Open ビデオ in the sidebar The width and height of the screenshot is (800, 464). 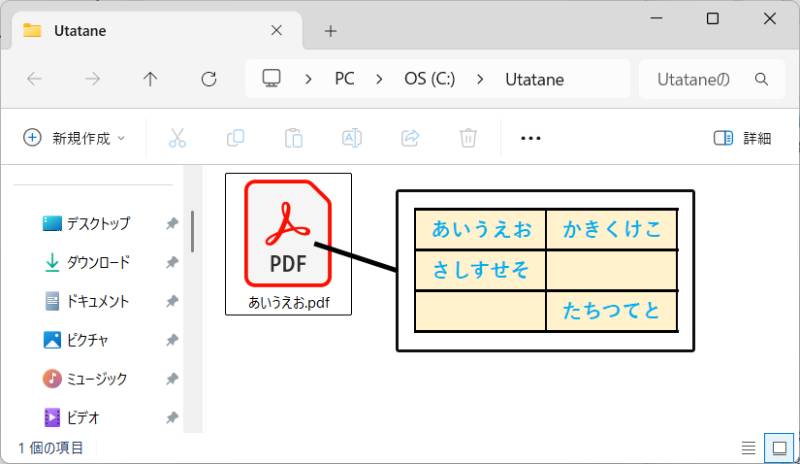(71, 418)
